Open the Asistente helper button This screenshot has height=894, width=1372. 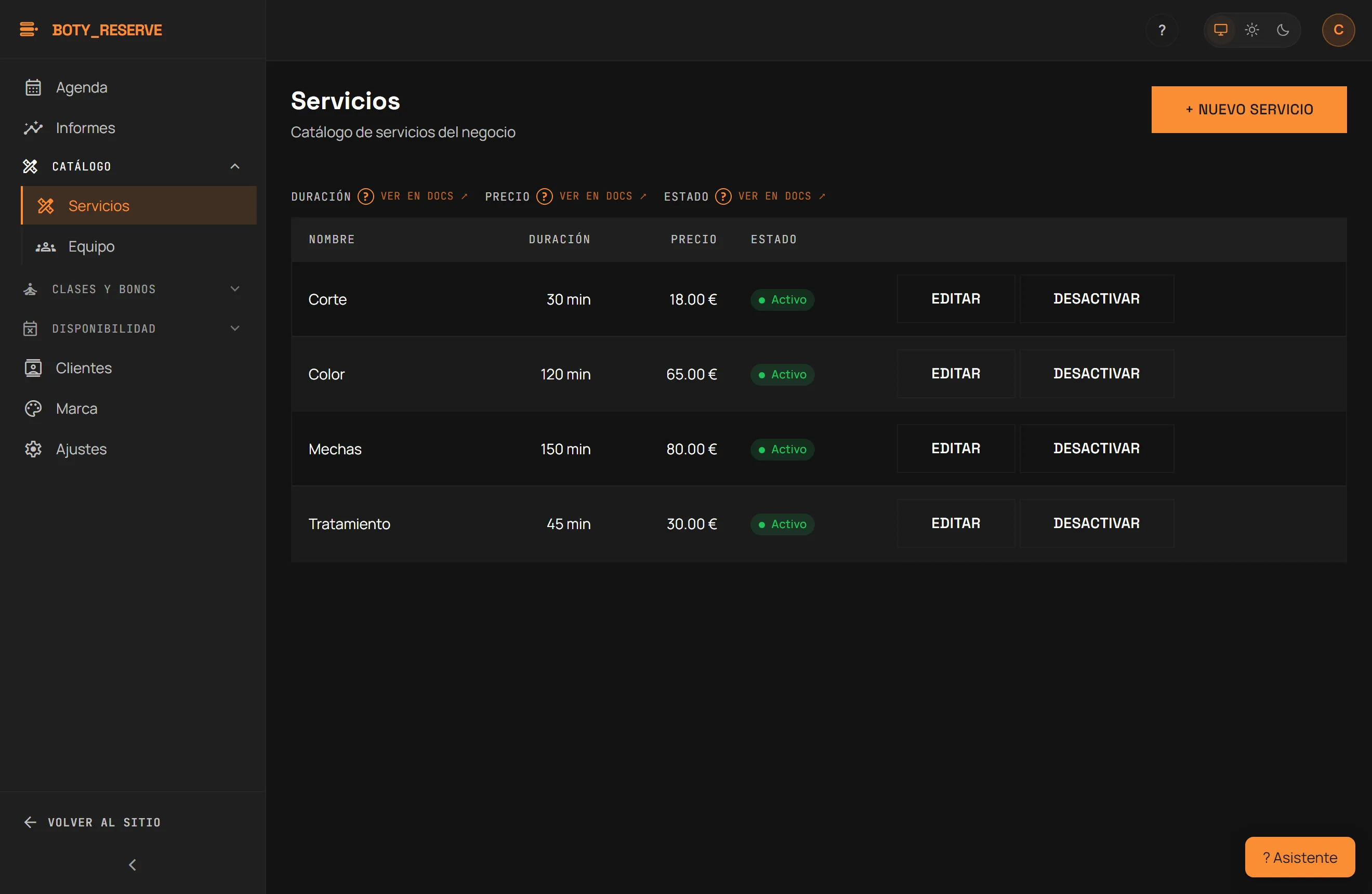[1300, 857]
